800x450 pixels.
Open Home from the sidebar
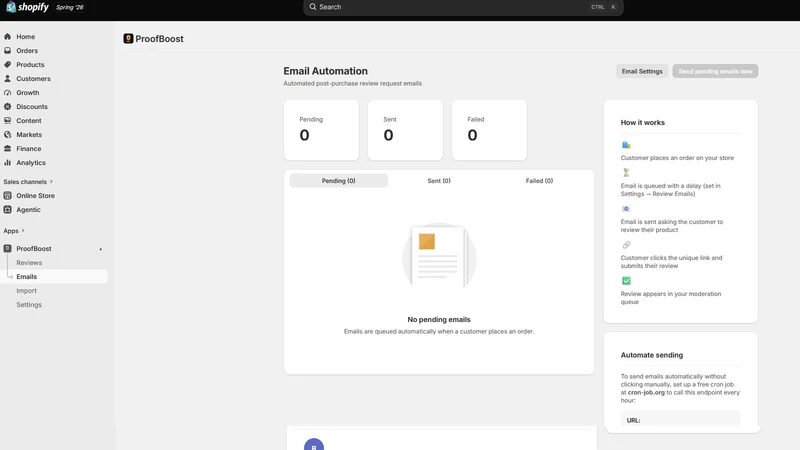click(26, 37)
